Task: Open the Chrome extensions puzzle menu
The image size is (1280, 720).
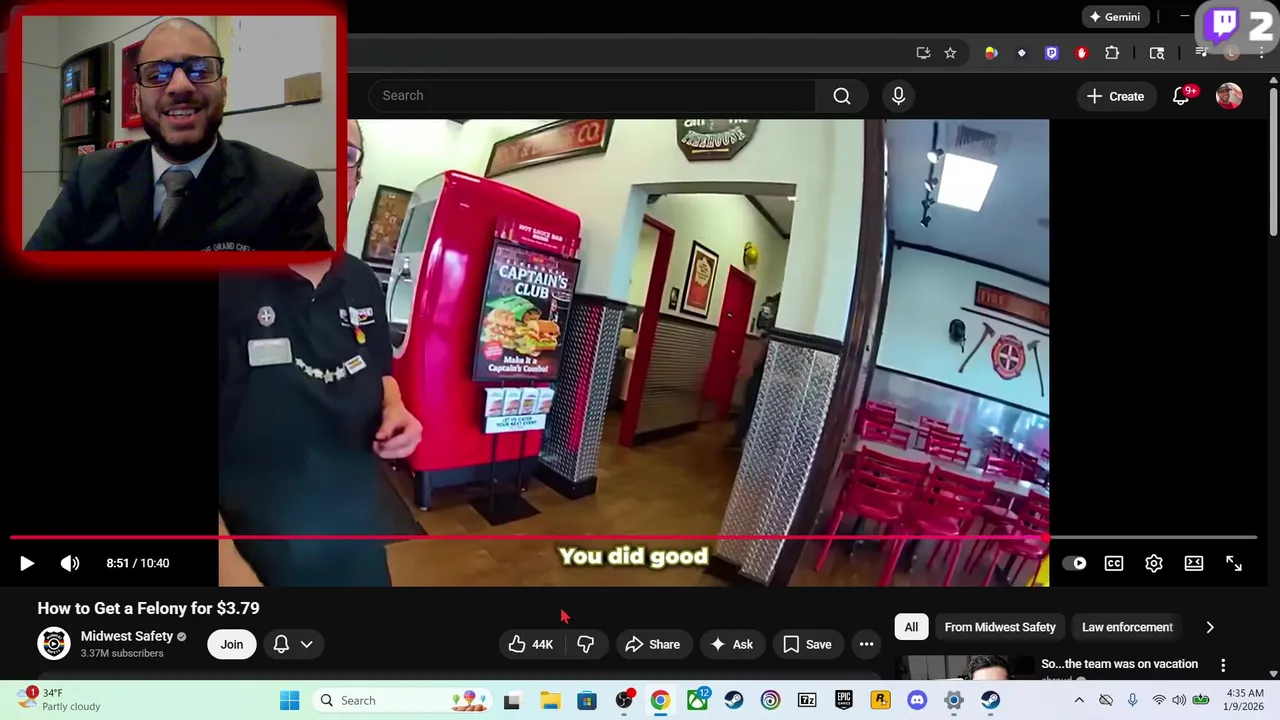Action: (x=1112, y=53)
